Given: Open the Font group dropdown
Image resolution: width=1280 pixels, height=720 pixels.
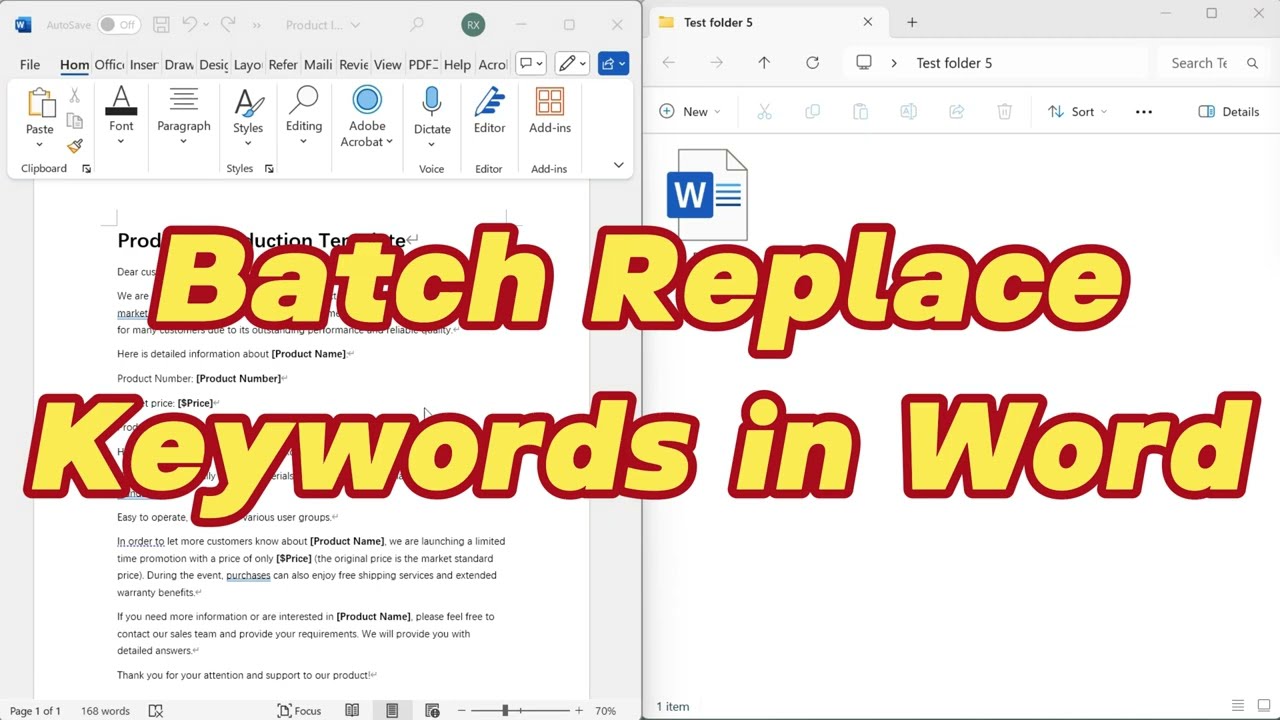Looking at the screenshot, I should (x=121, y=116).
